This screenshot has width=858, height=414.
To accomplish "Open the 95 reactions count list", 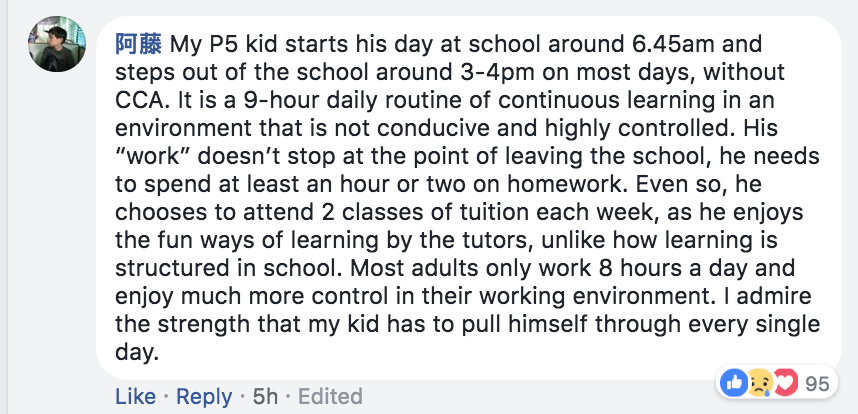I will tap(817, 384).
